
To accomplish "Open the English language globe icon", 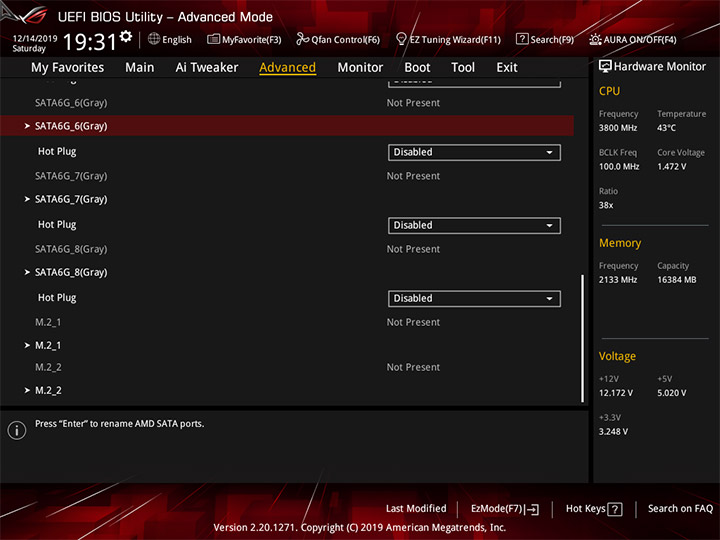I will coord(154,39).
